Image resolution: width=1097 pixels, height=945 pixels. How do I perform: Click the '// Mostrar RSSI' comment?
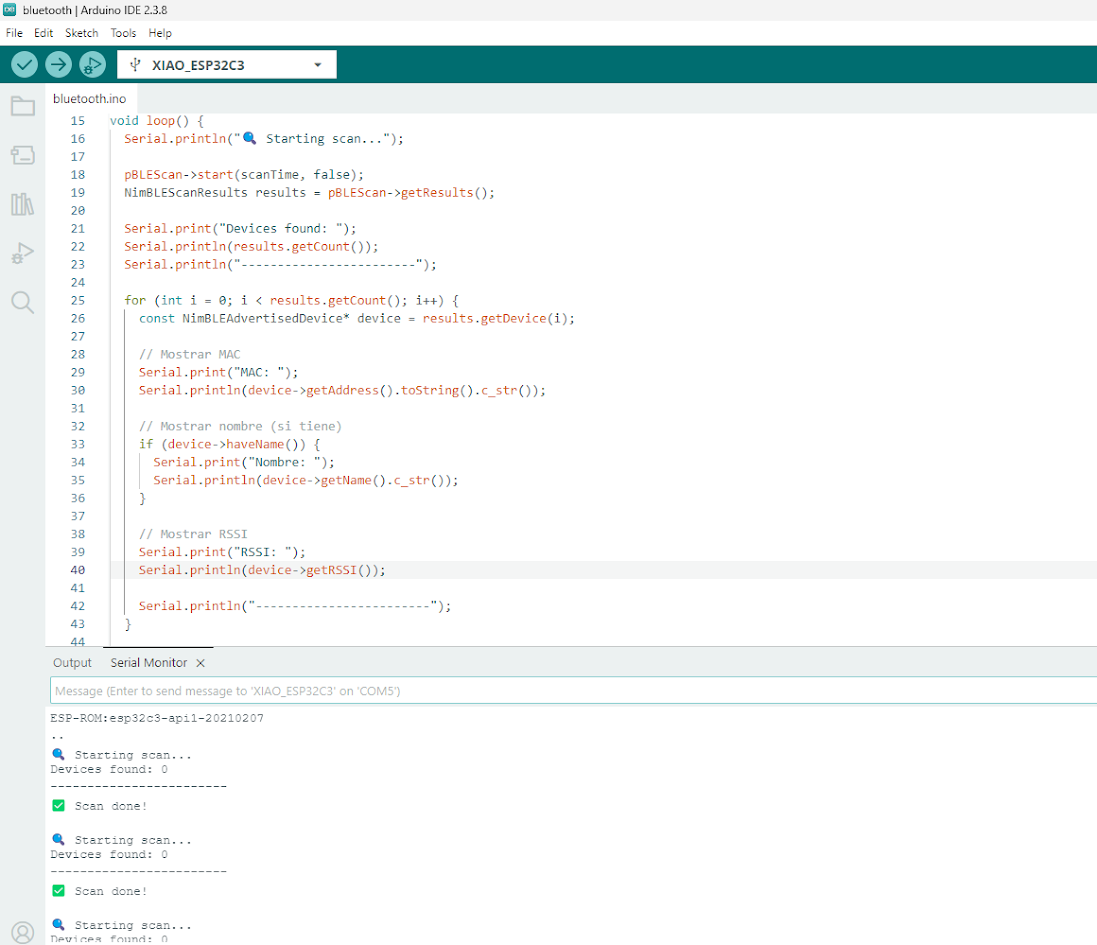193,534
